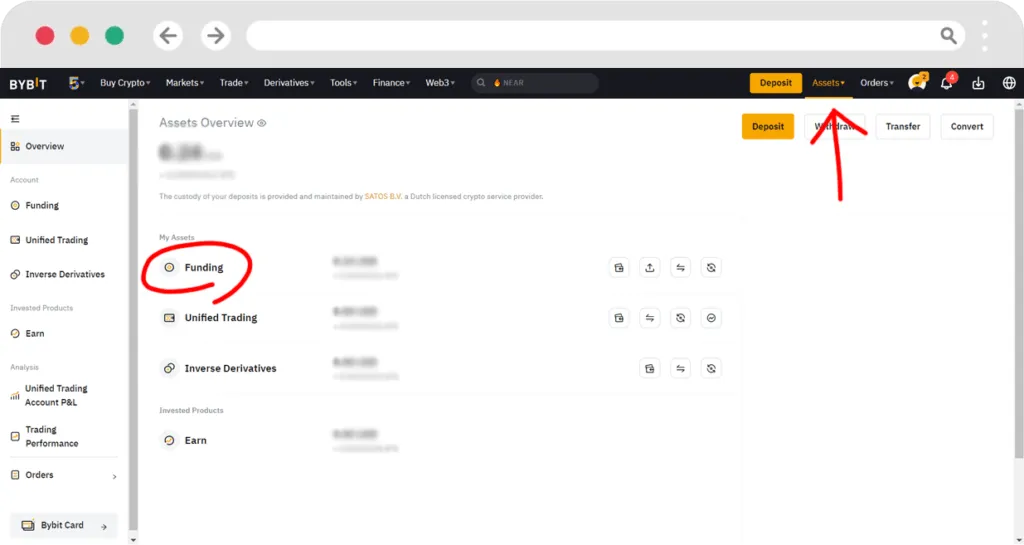Click the Bybit Card button in sidebar
The width and height of the screenshot is (1024, 545).
pyautogui.click(x=64, y=525)
